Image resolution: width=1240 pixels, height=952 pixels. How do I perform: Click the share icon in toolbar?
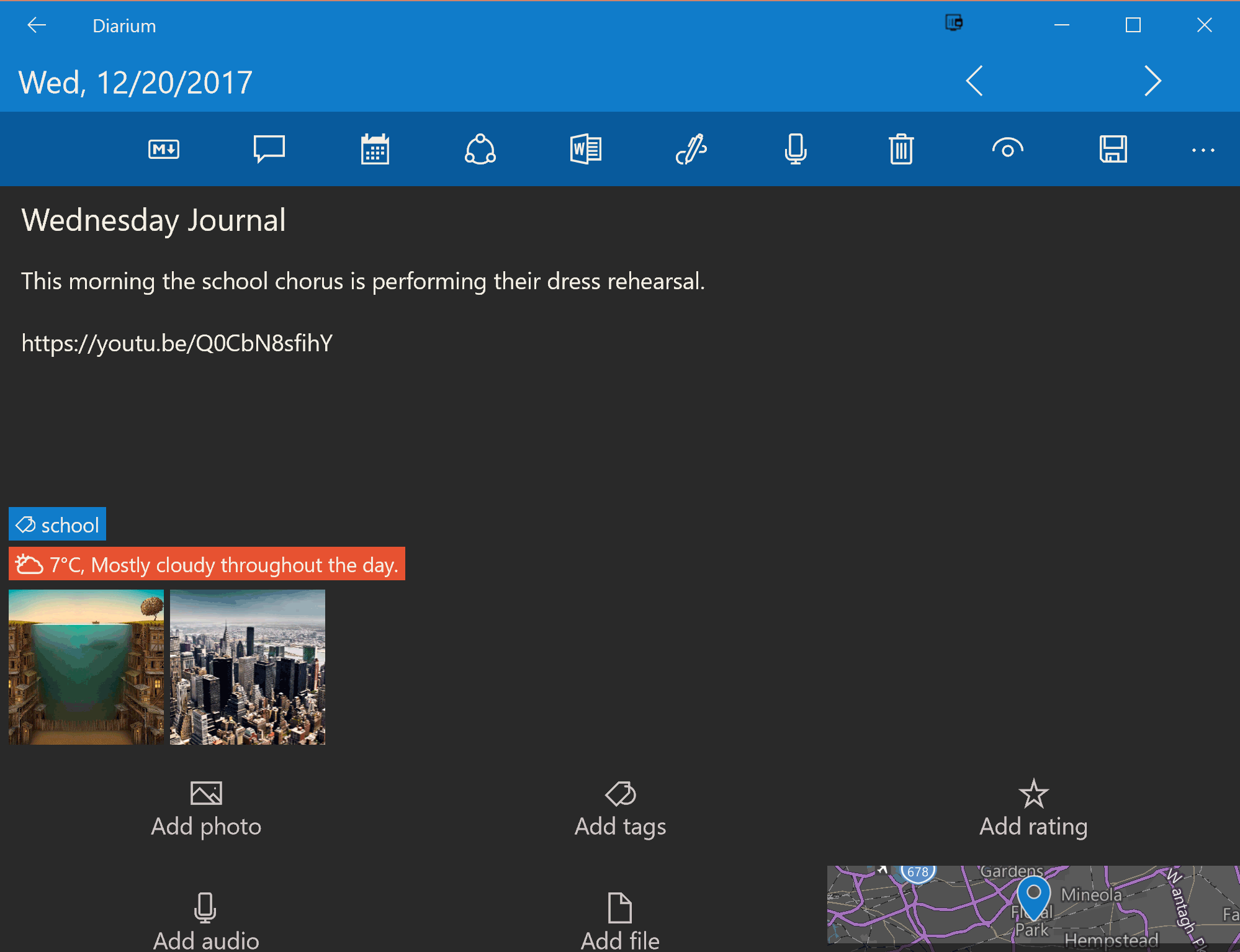click(x=480, y=149)
